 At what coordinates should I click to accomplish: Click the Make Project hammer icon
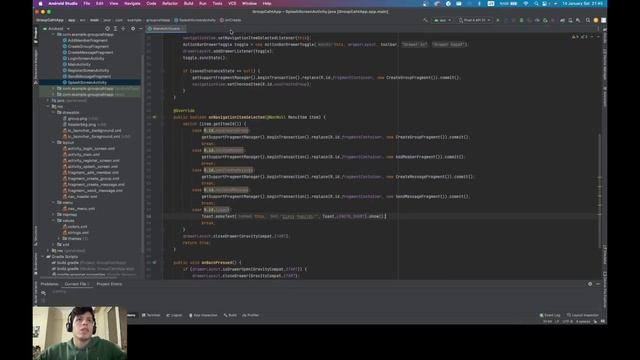pos(425,20)
